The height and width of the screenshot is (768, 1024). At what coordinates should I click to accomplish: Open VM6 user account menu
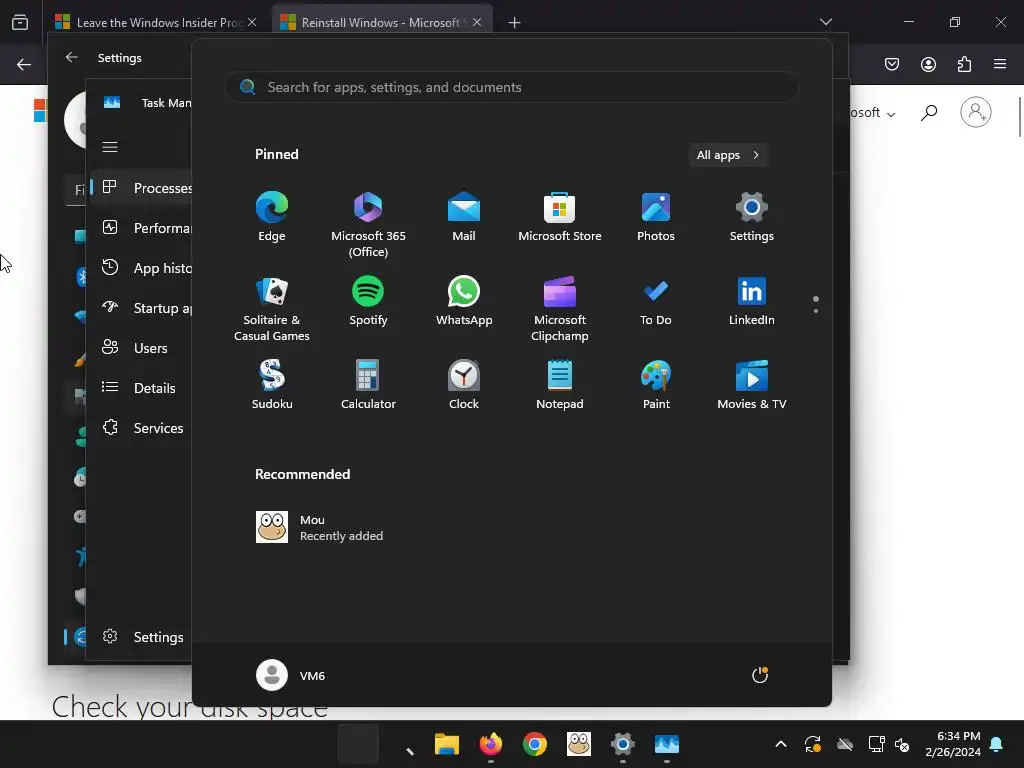pos(291,675)
